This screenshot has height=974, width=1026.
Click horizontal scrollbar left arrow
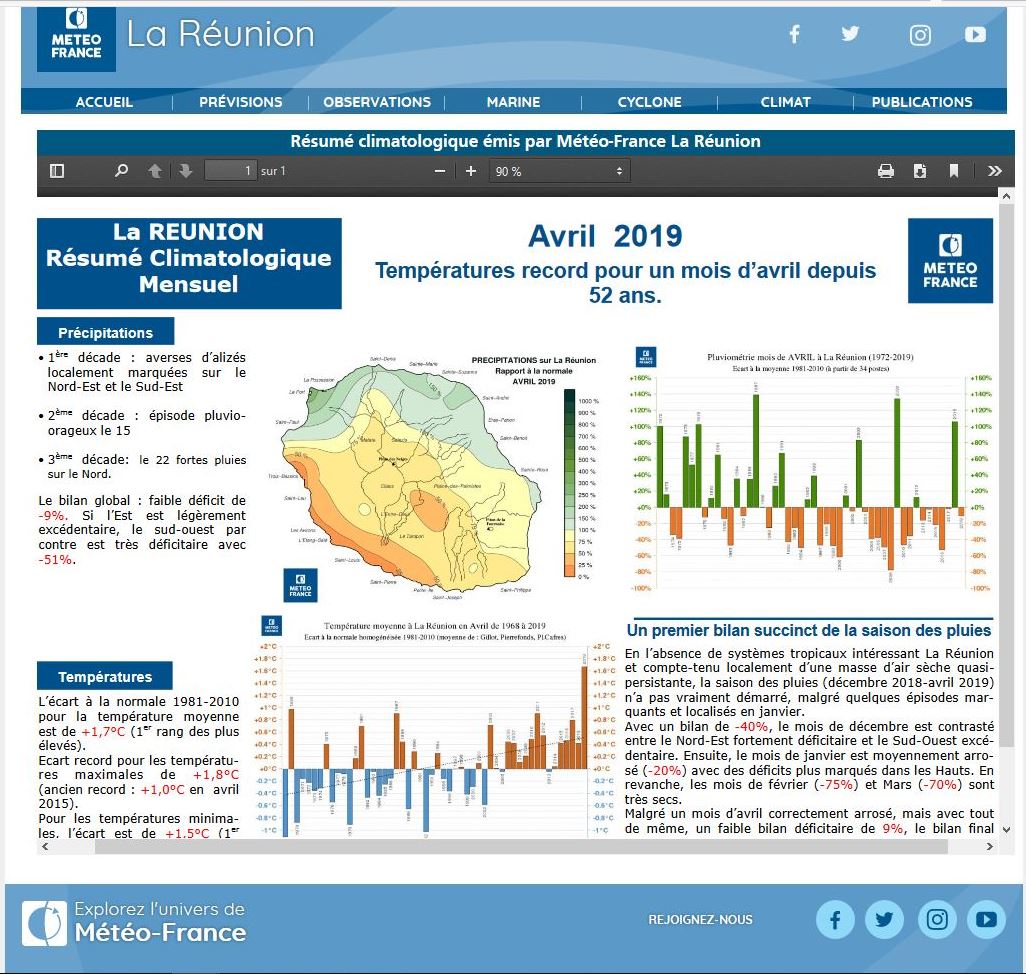tap(45, 846)
